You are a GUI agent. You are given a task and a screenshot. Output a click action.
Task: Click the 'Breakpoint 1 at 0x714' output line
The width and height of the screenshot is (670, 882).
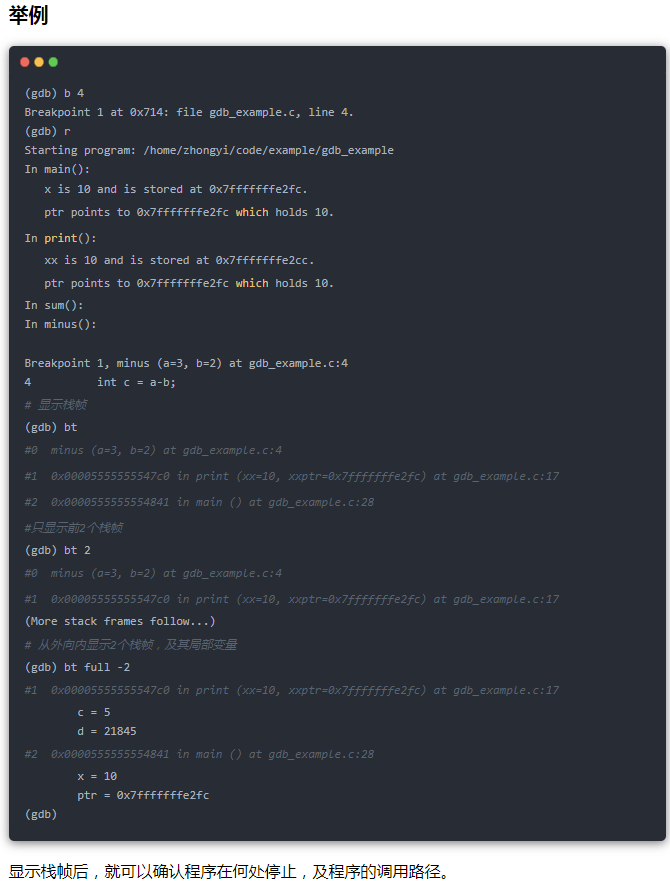189,112
